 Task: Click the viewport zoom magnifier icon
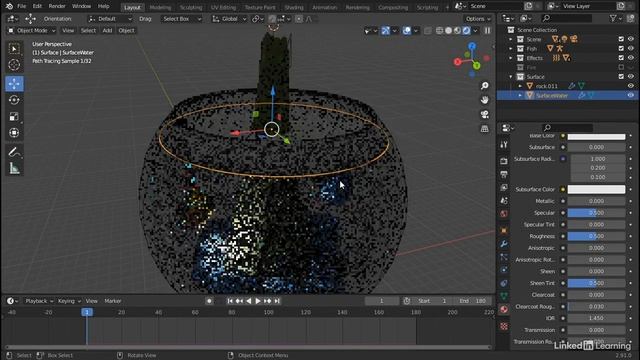[x=484, y=86]
